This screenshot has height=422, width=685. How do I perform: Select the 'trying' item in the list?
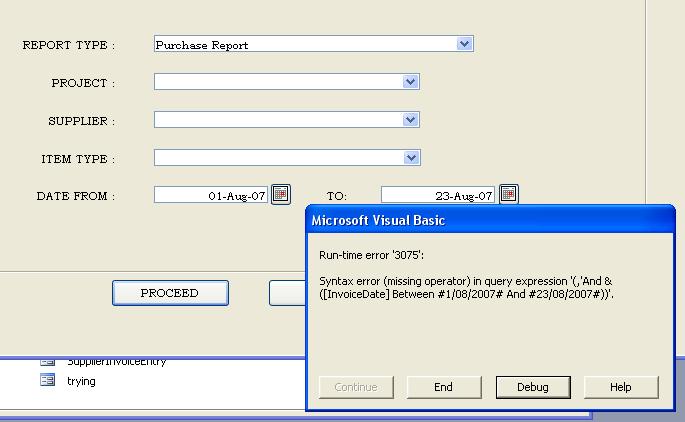point(81,381)
